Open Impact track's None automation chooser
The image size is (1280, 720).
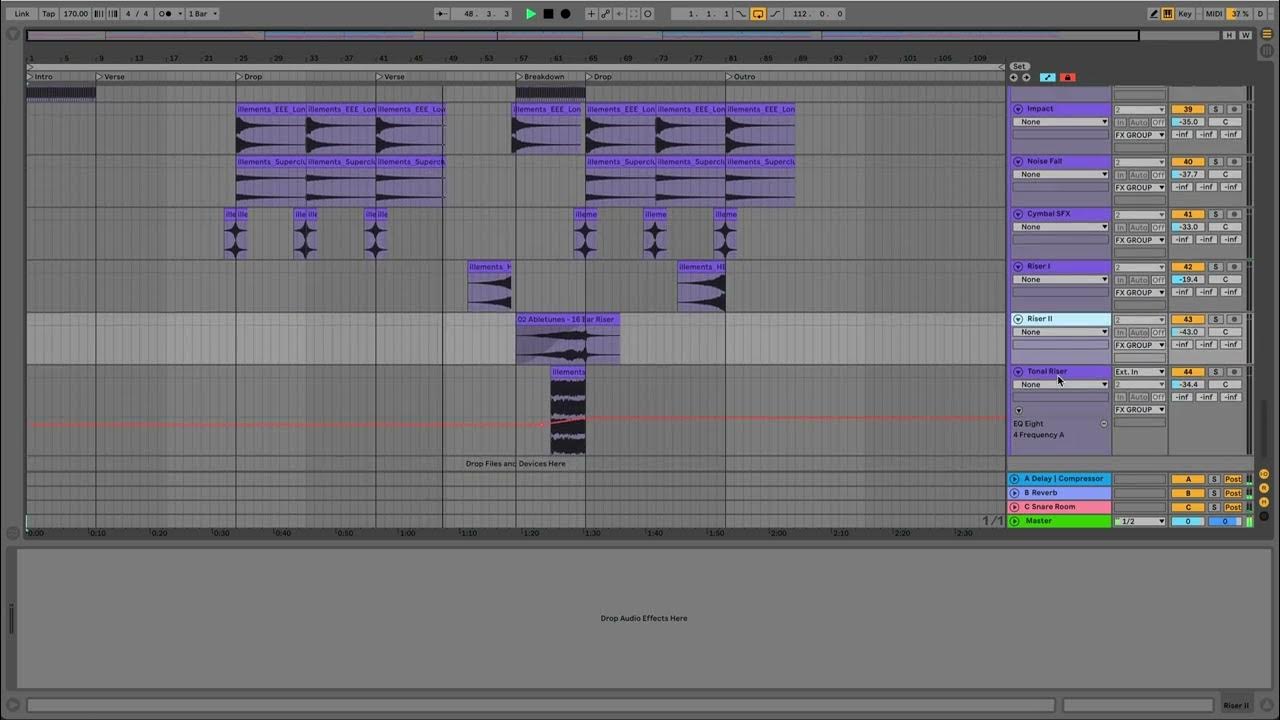pyautogui.click(x=1060, y=122)
